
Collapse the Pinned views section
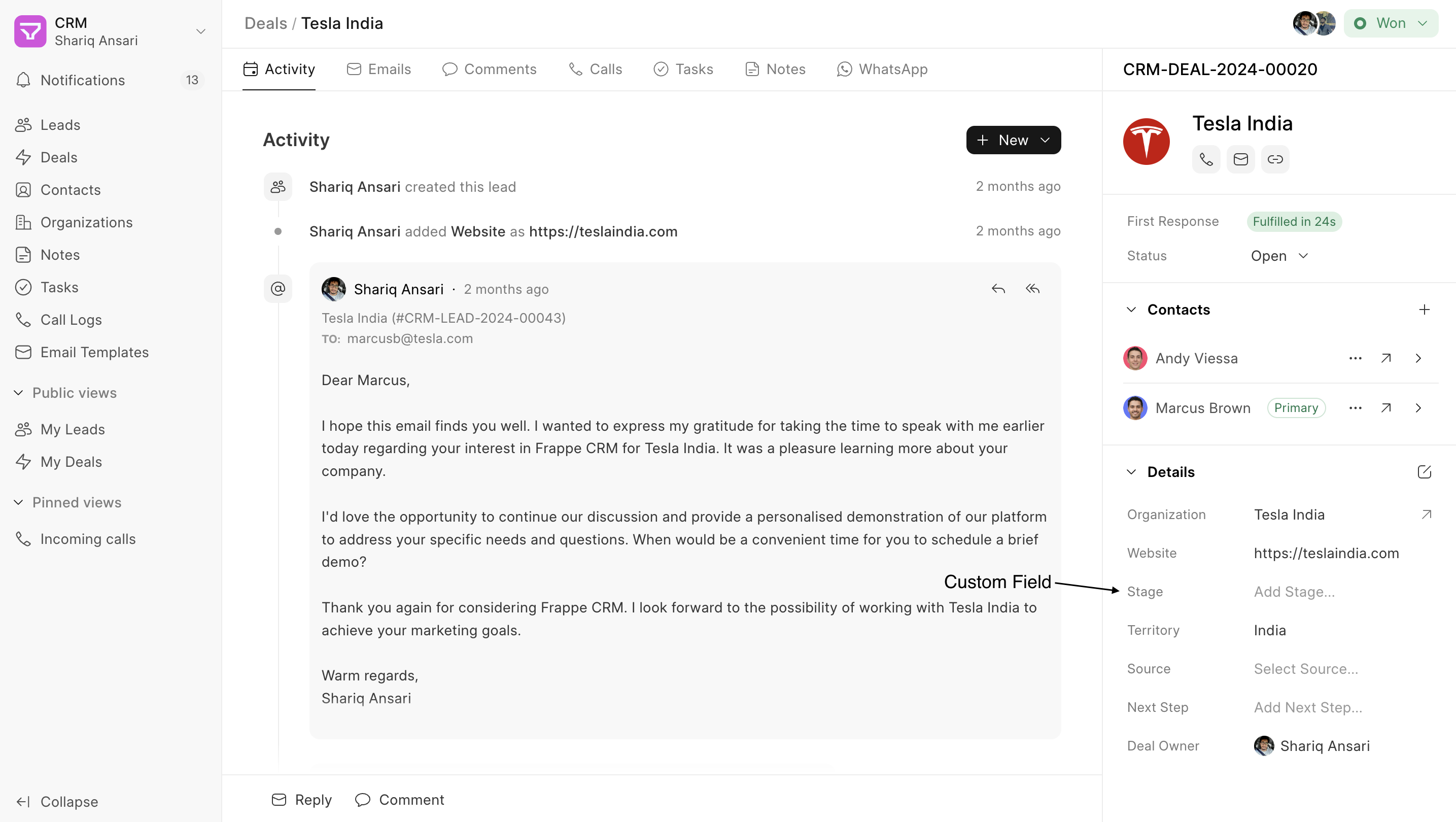coord(19,502)
